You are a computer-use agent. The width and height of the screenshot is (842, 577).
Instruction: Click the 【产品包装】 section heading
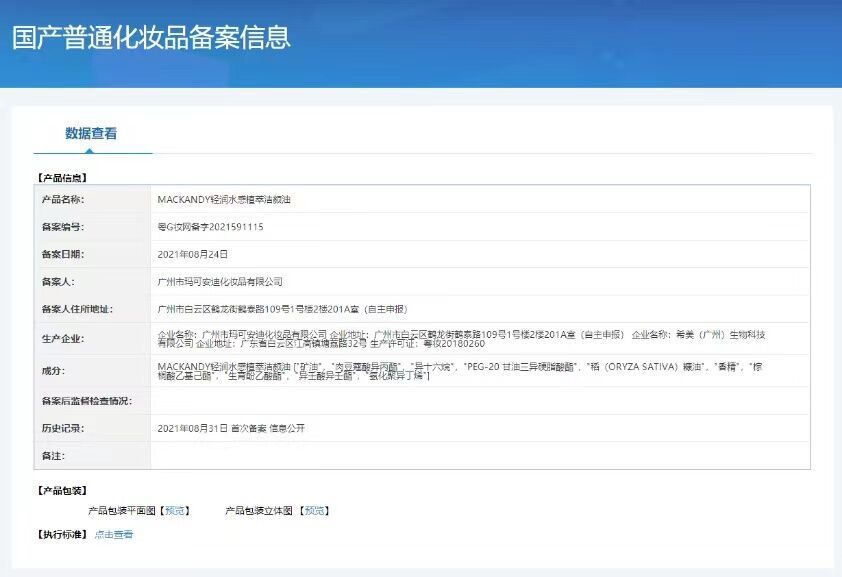click(62, 491)
